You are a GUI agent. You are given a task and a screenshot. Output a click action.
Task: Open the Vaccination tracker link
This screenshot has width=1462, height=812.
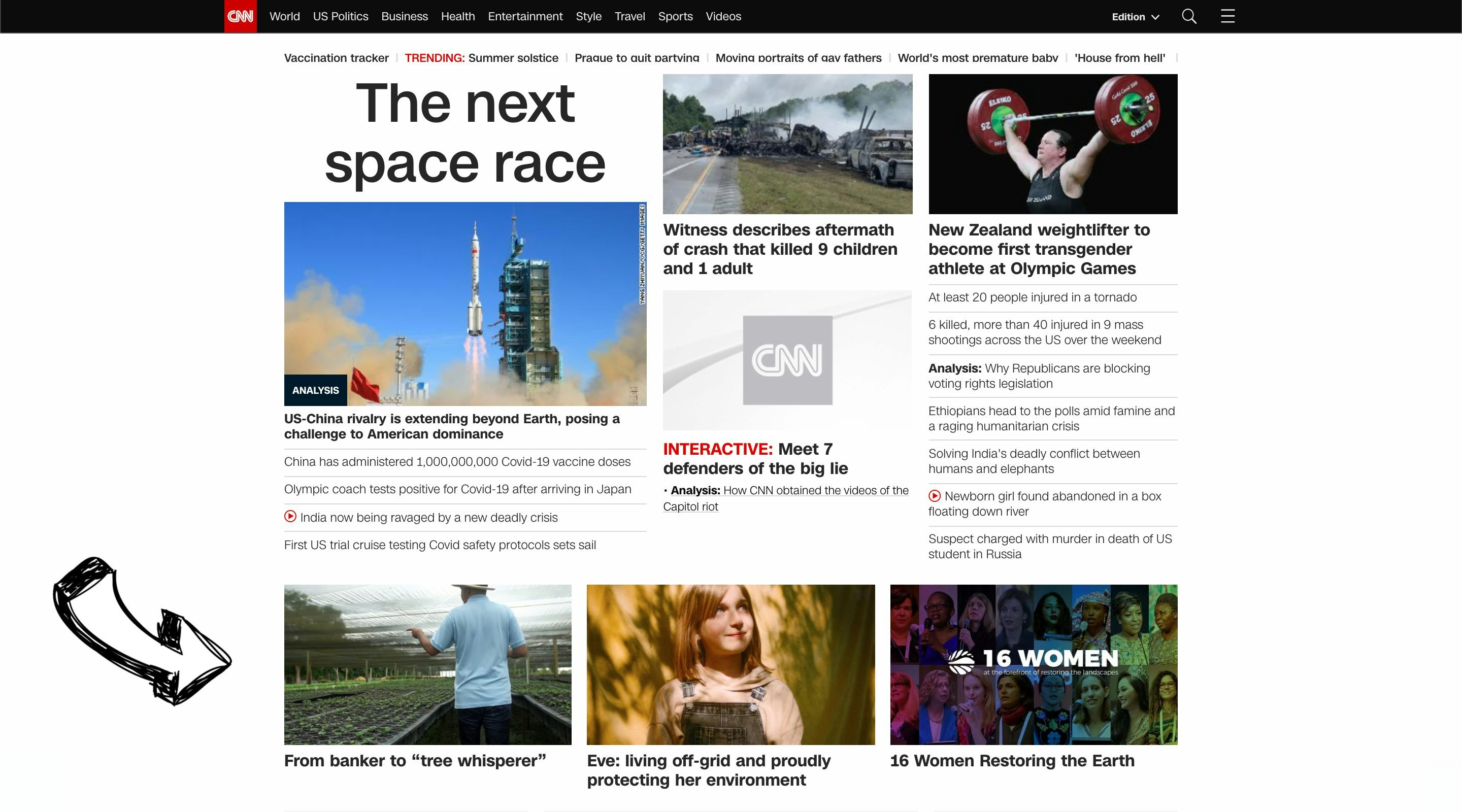[336, 58]
